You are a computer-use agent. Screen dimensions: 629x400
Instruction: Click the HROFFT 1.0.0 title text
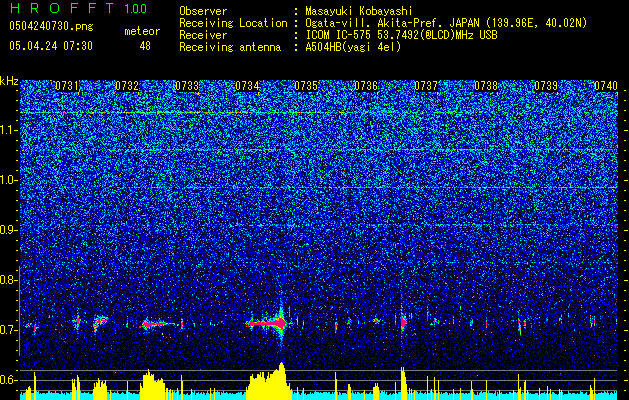point(78,8)
